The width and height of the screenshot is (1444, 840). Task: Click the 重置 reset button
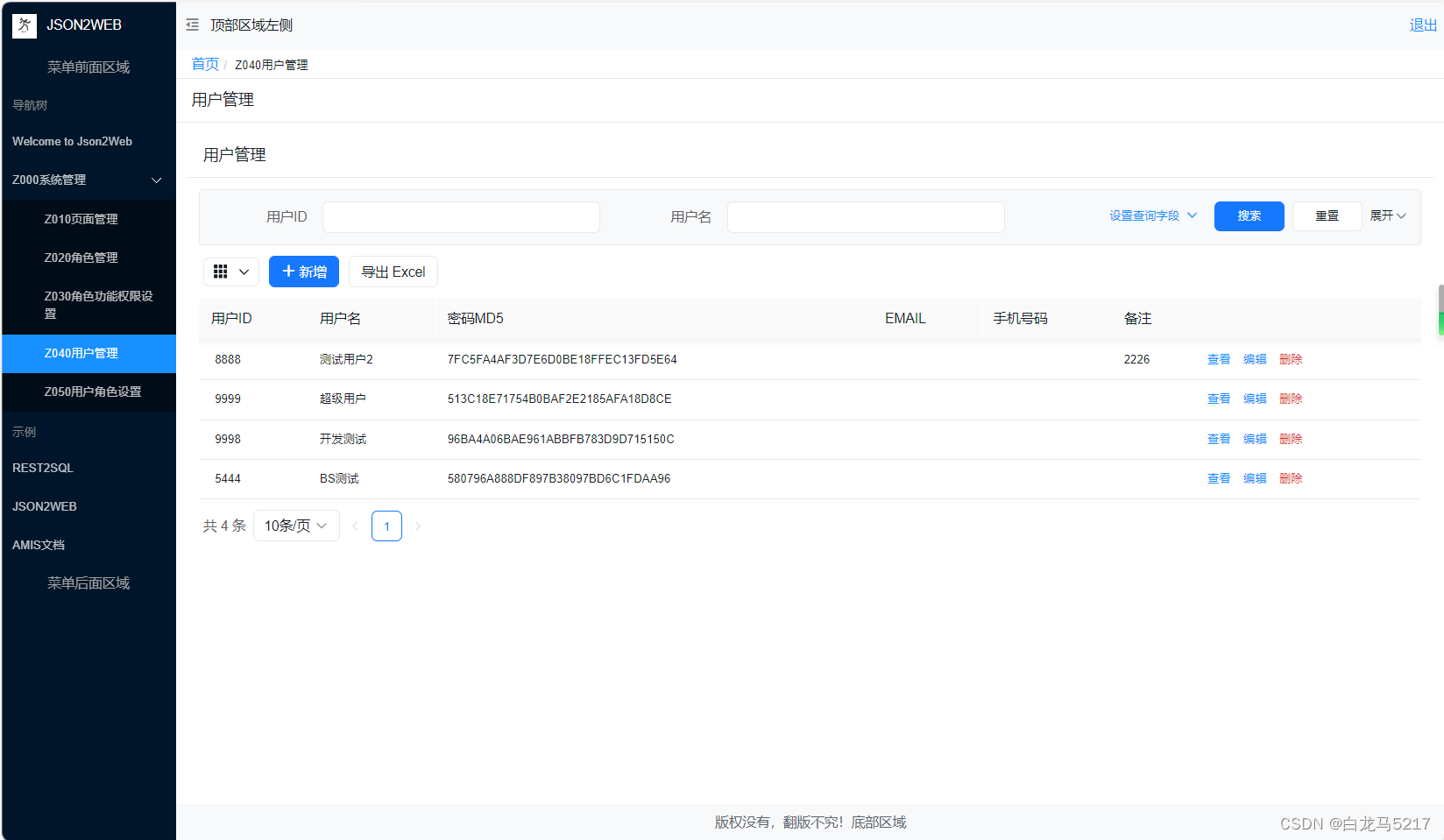tap(1327, 216)
